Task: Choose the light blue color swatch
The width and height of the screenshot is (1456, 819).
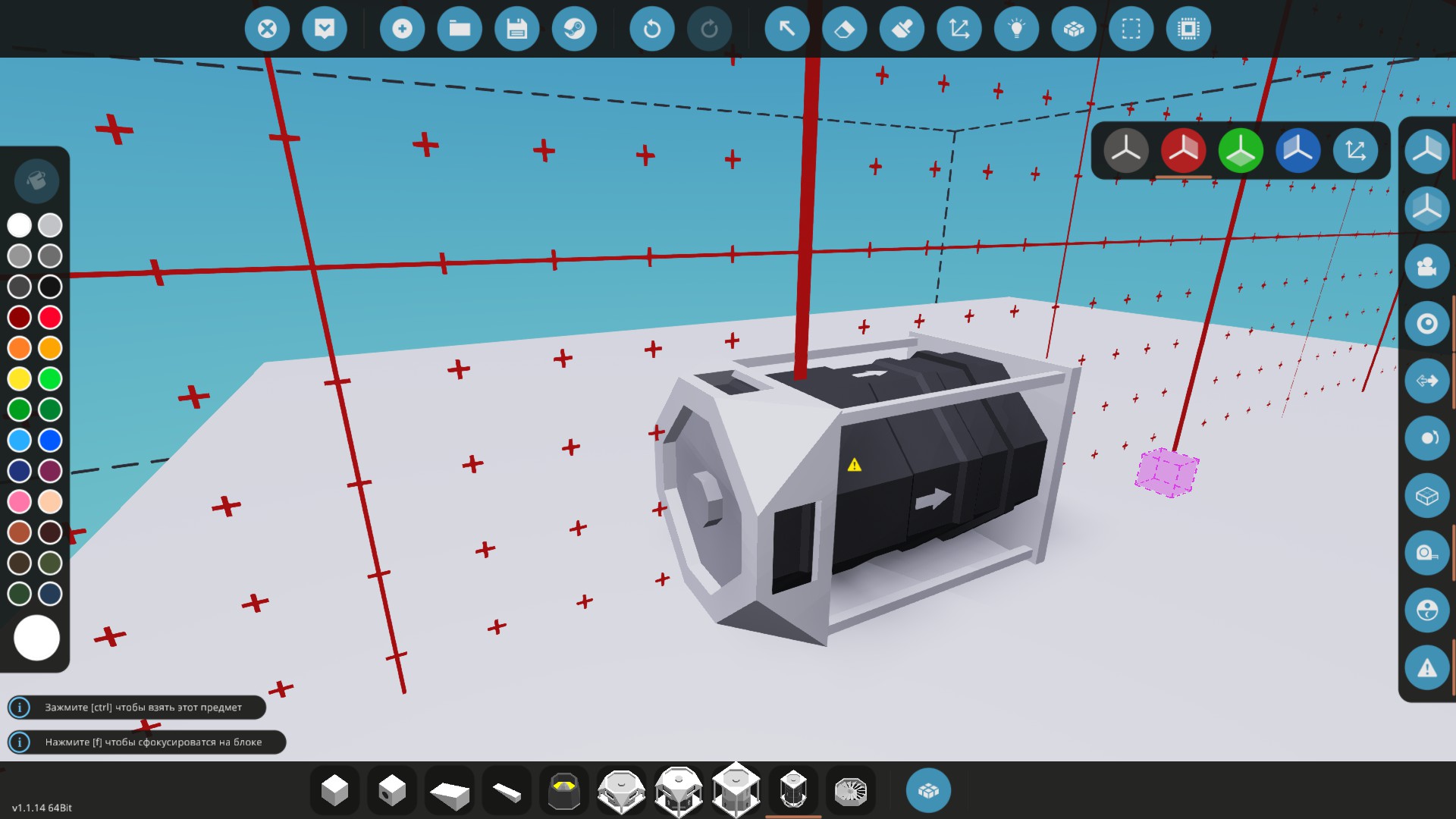Action: (x=20, y=440)
